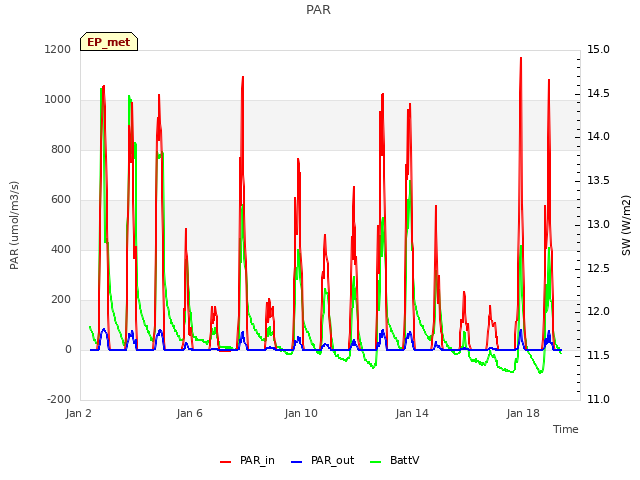Click the 14.0 right axis tick label
The image size is (640, 480).
click(x=598, y=137)
